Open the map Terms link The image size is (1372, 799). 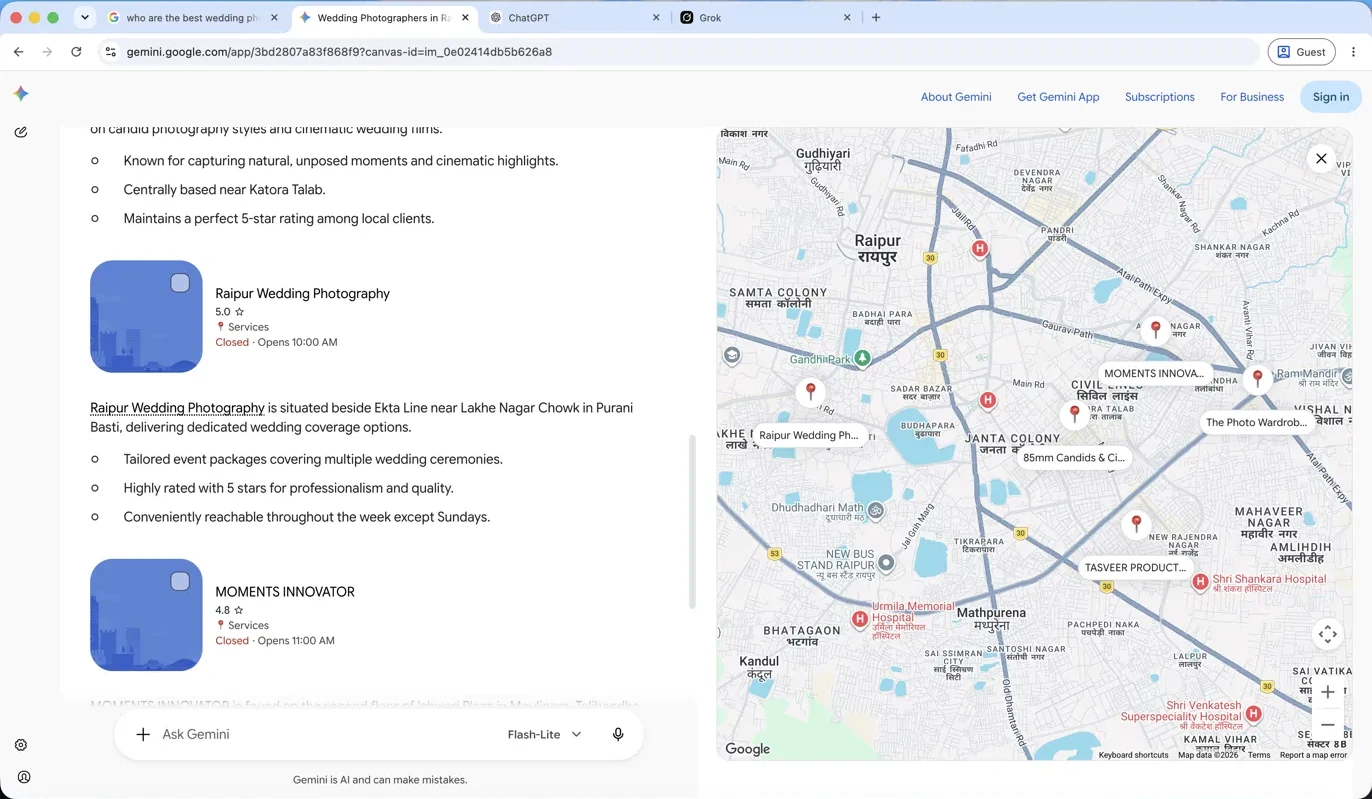[1259, 755]
